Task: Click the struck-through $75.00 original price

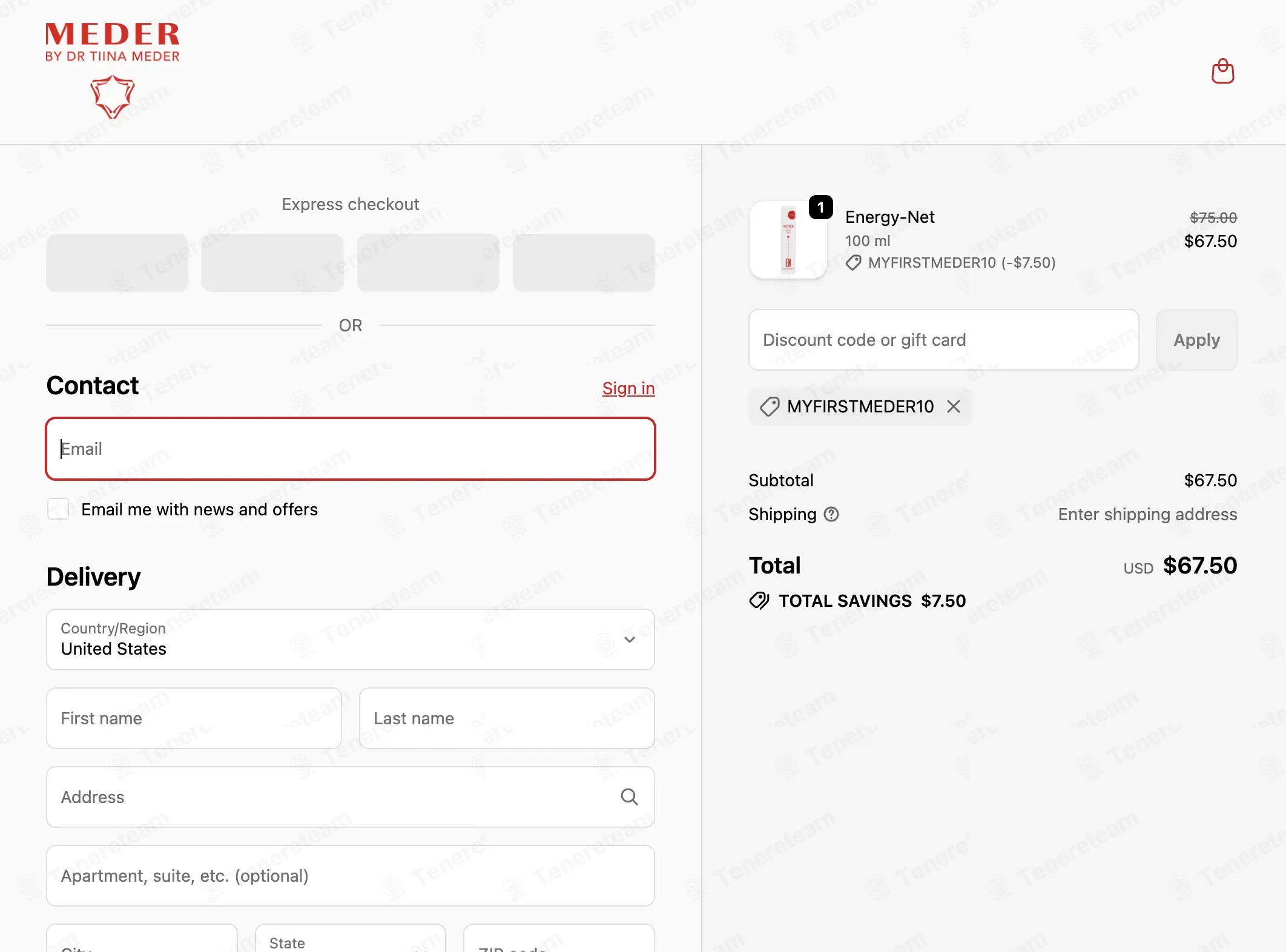Action: (1213, 217)
